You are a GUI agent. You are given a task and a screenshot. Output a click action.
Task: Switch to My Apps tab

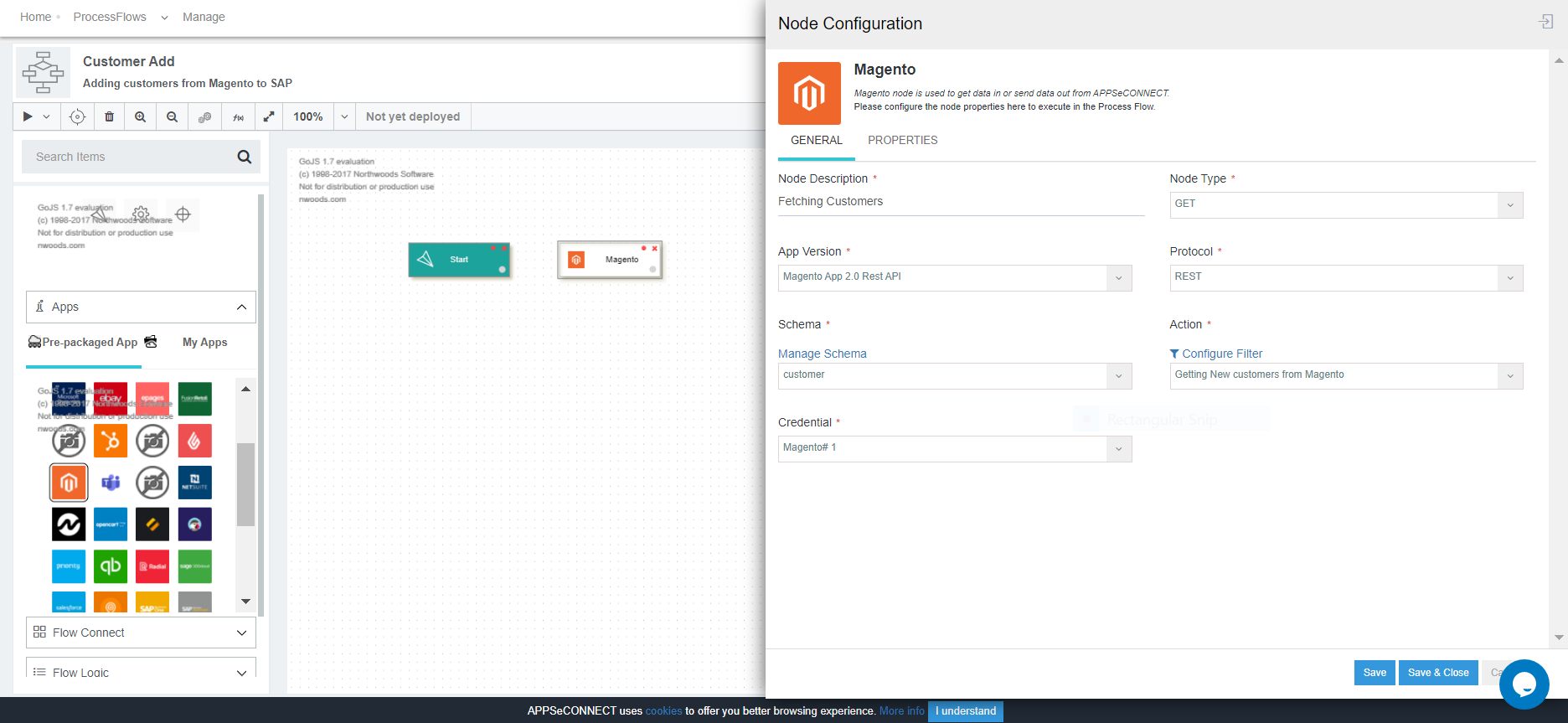pos(205,342)
